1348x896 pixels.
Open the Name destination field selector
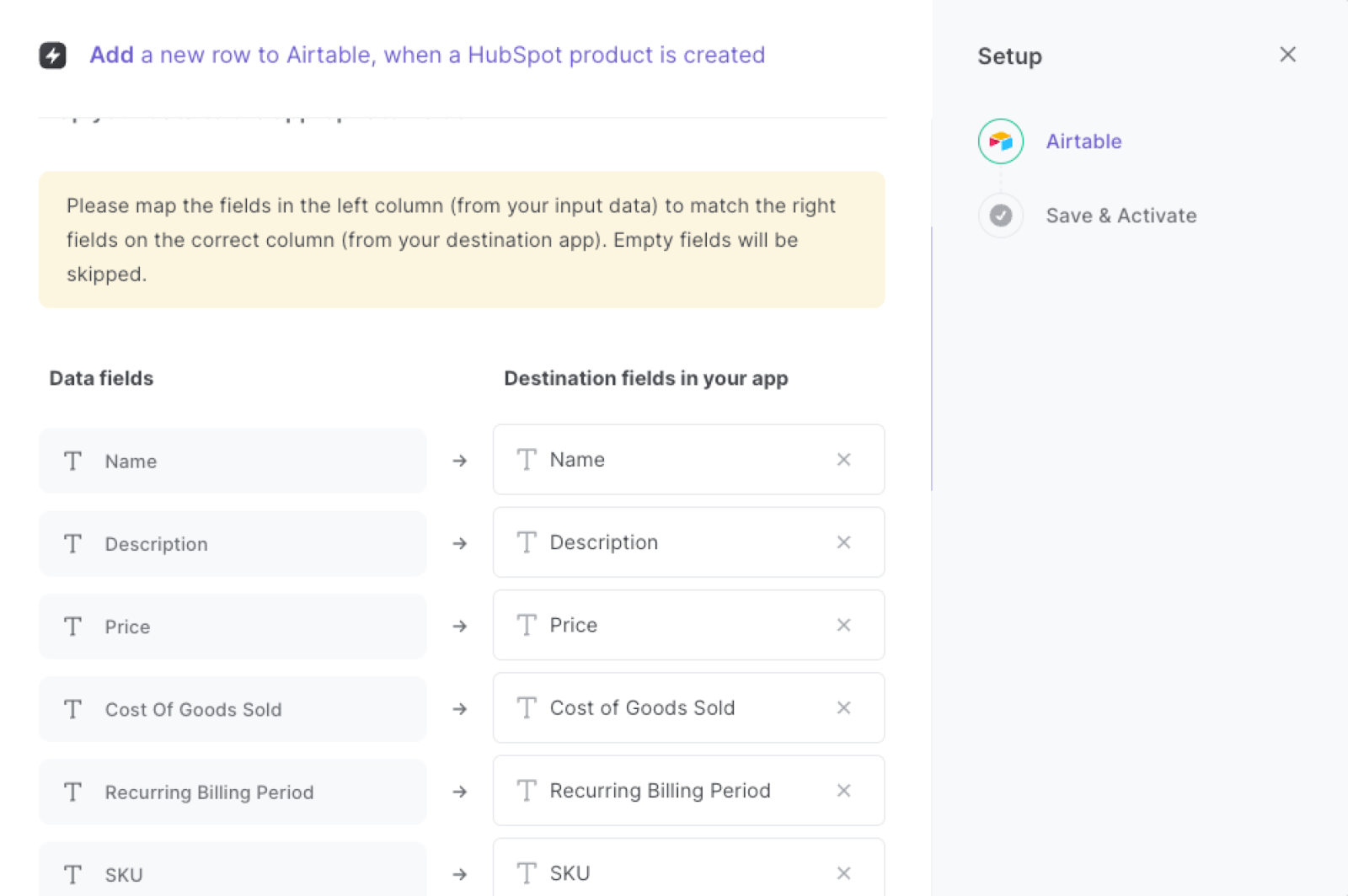(x=688, y=460)
